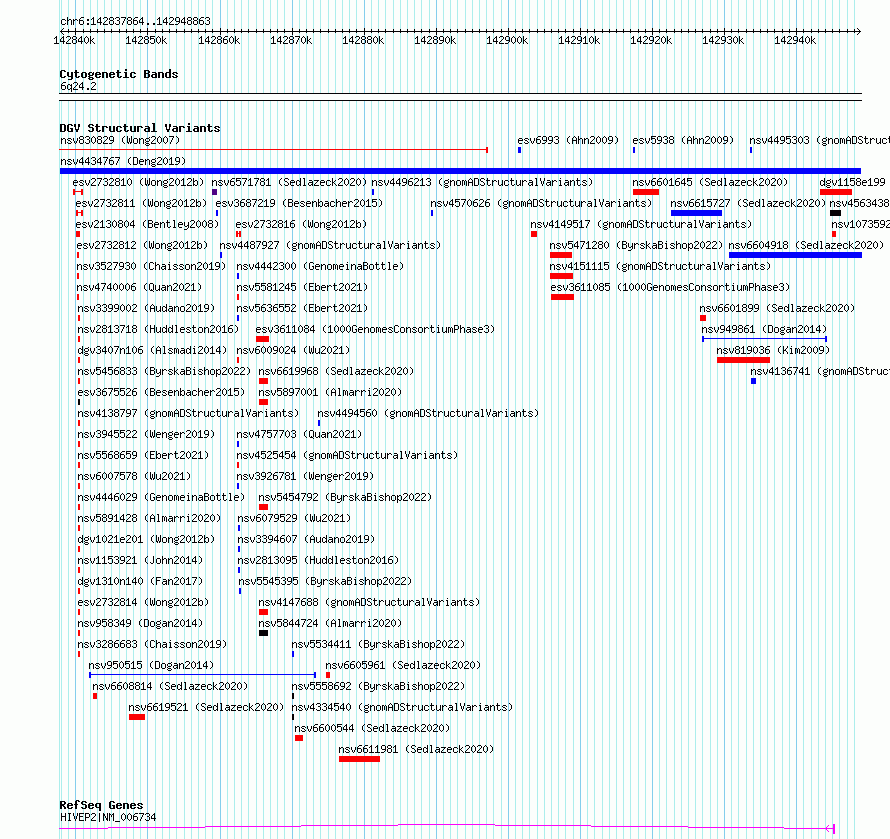Open nsv6079529 (Wu2021) entry
890x839 pixels.
point(294,518)
